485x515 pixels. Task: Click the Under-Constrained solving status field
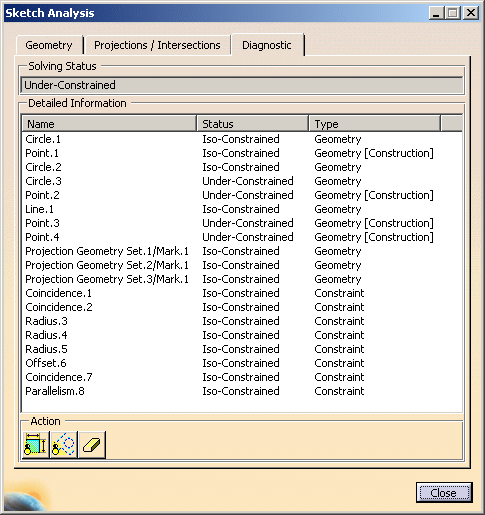tap(242, 85)
